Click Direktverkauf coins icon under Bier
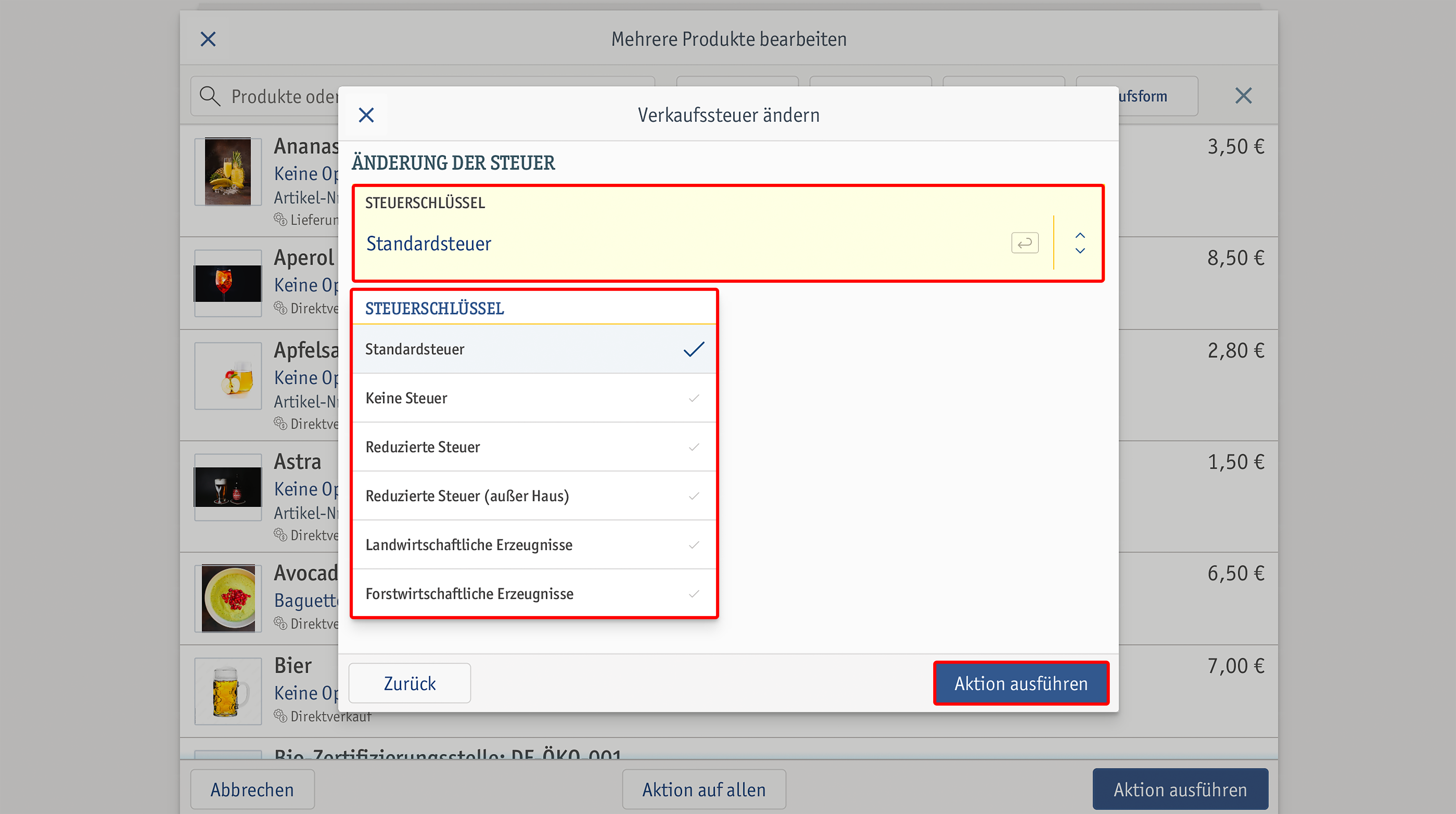1456x814 pixels. 280,716
